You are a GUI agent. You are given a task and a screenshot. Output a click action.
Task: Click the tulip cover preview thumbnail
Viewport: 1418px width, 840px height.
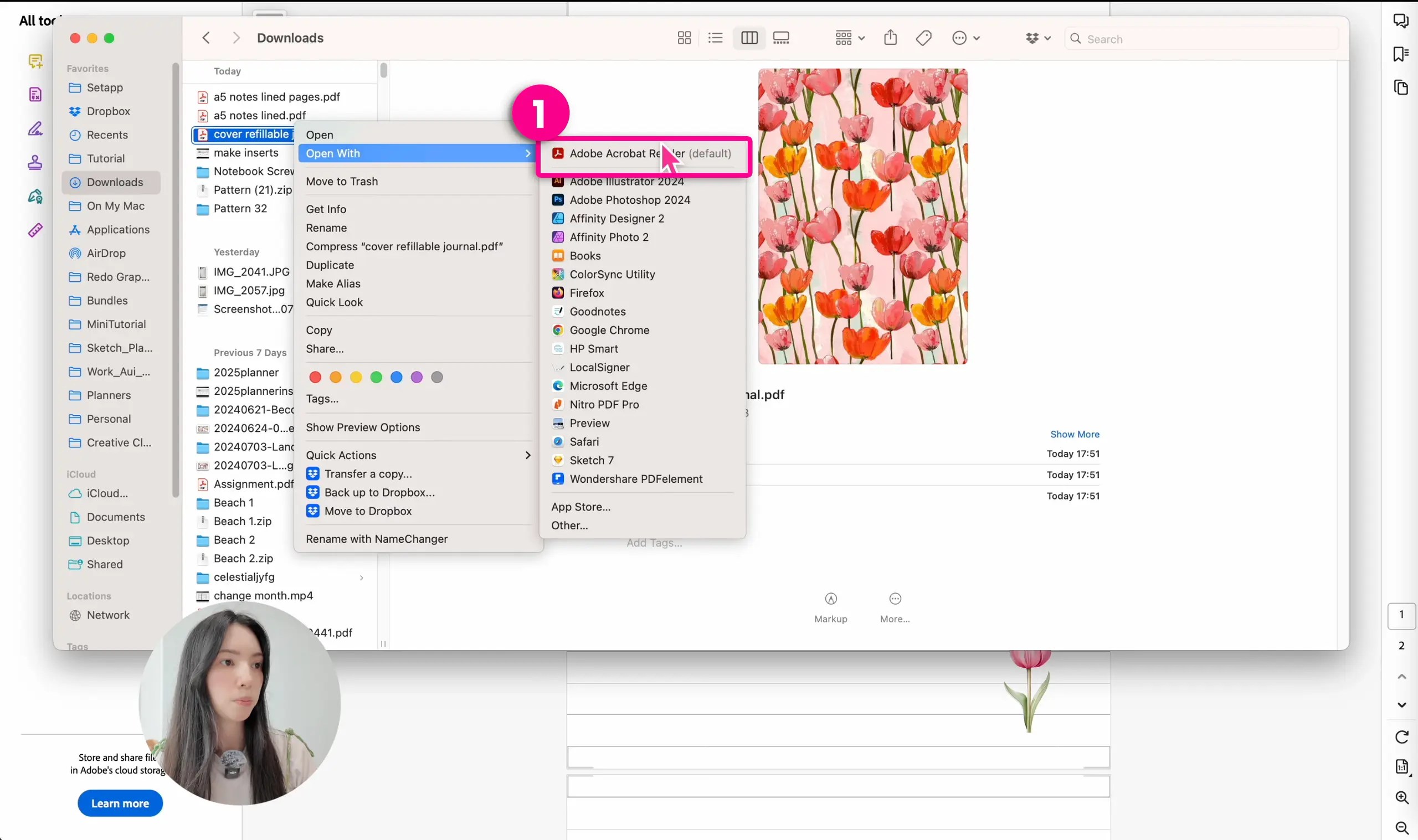tap(862, 216)
